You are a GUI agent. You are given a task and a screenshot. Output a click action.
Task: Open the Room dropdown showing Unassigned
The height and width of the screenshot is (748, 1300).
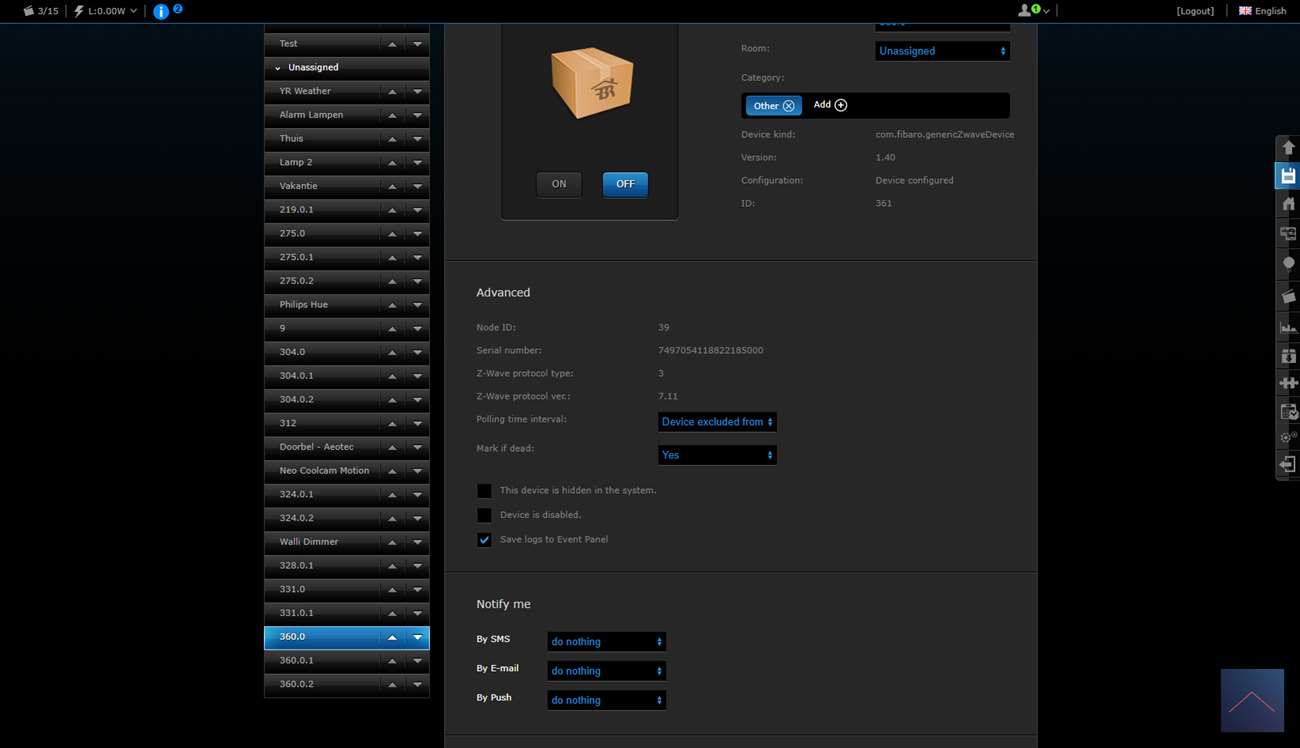tap(942, 51)
